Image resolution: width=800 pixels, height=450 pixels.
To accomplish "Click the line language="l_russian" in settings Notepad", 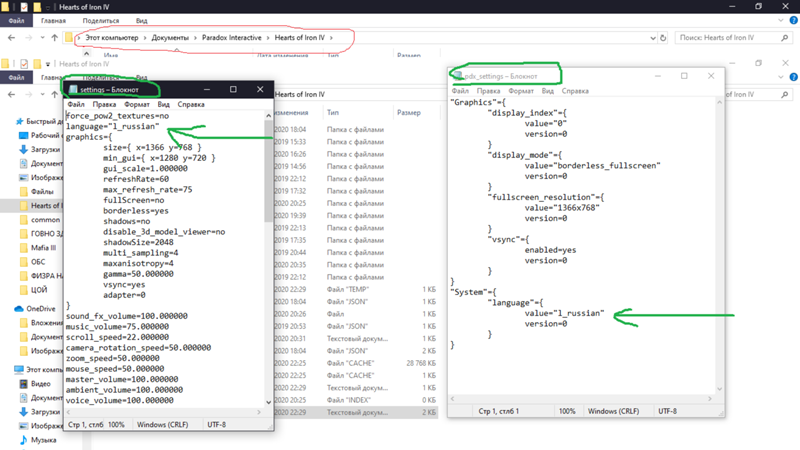I will (x=112, y=127).
